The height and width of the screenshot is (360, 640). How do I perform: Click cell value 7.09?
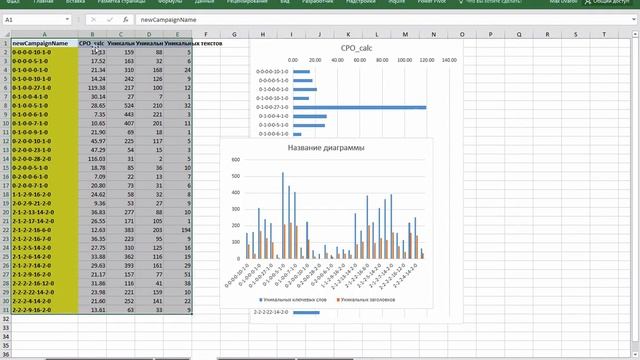92,177
